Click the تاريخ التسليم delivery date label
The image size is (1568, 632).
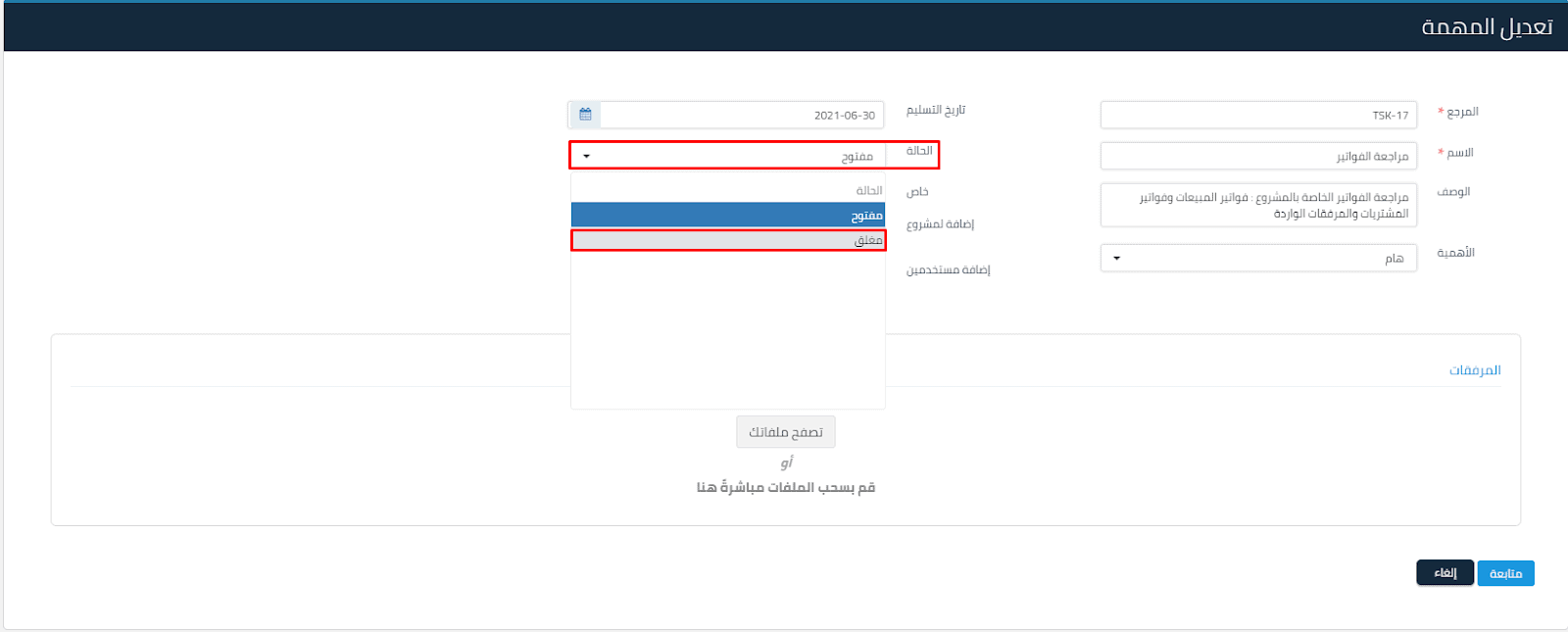click(935, 110)
